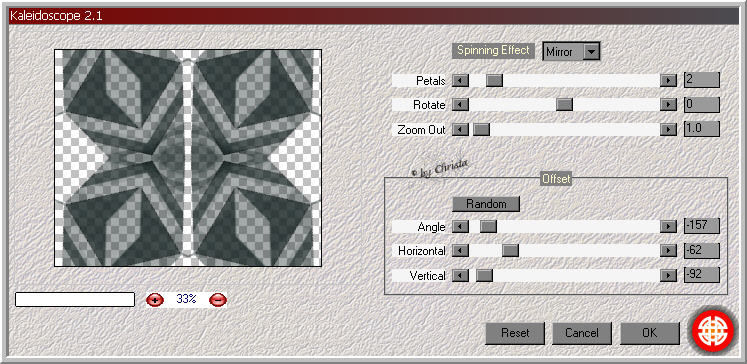Click the Vertical value field showing -92
Viewport: 747px width, 364px height.
701,275
